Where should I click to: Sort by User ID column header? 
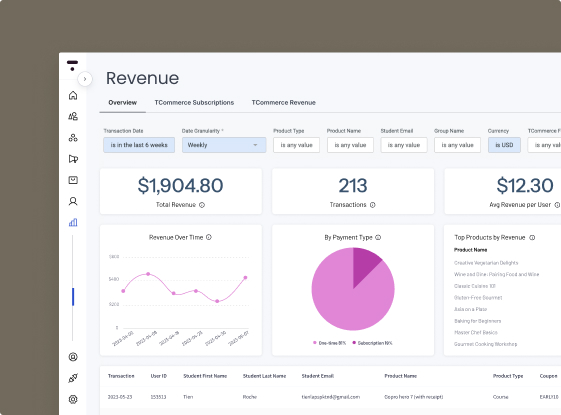point(158,376)
